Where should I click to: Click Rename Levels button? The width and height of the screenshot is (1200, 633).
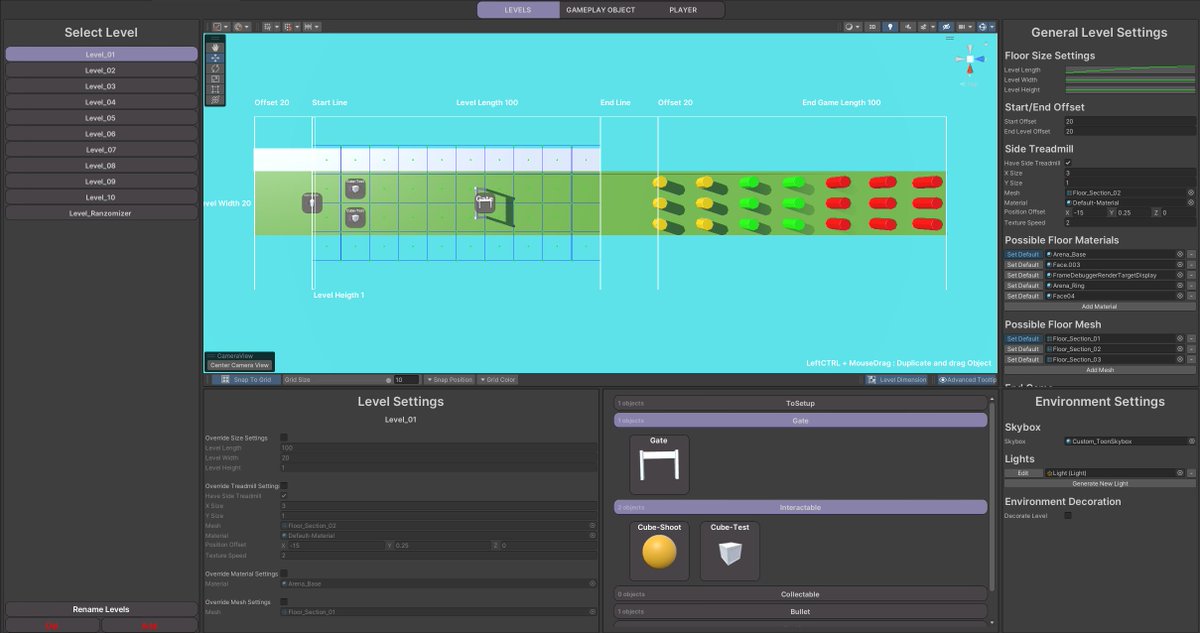(101, 609)
